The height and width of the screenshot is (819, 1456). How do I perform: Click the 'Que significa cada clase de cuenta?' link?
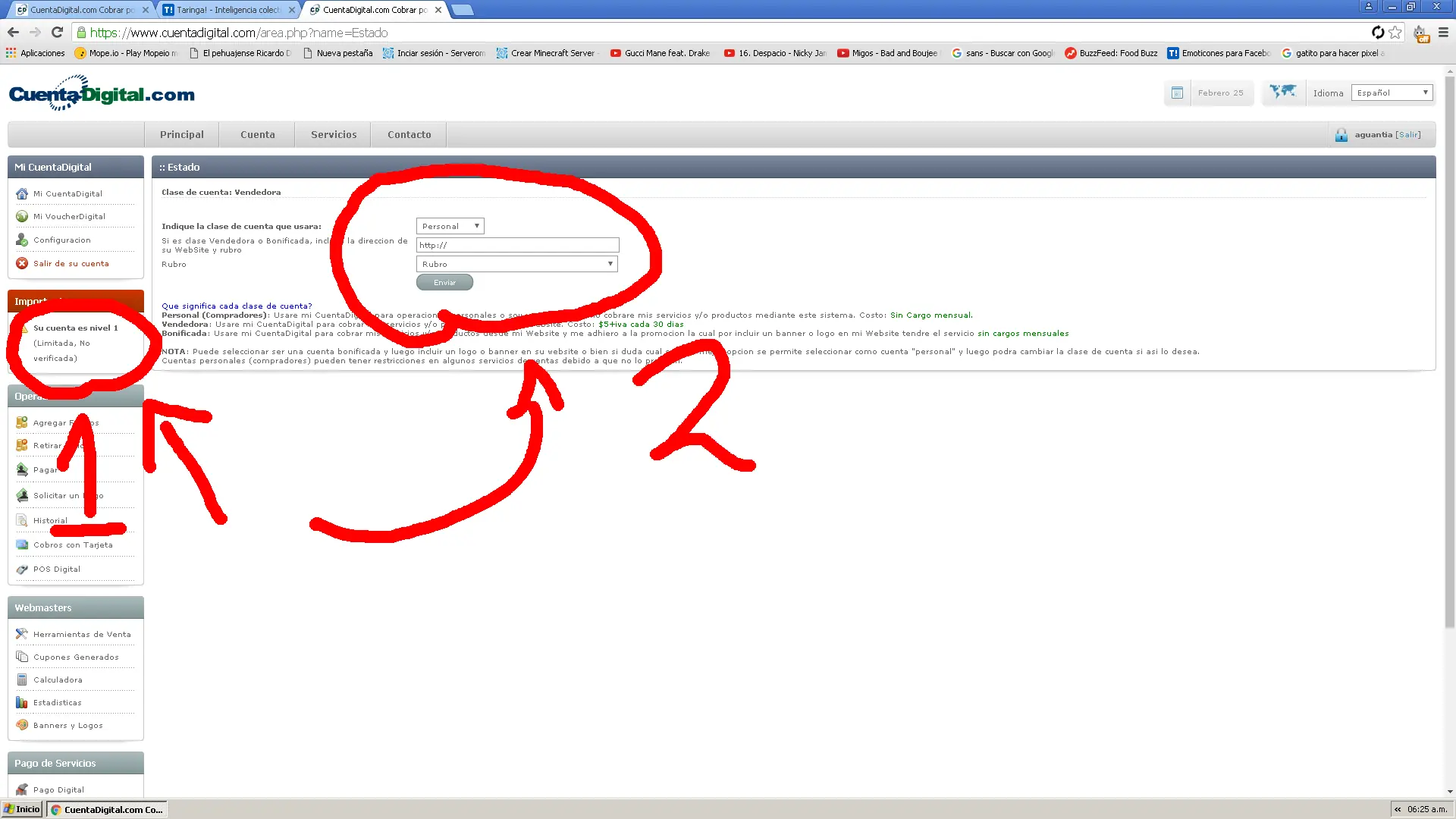click(237, 306)
